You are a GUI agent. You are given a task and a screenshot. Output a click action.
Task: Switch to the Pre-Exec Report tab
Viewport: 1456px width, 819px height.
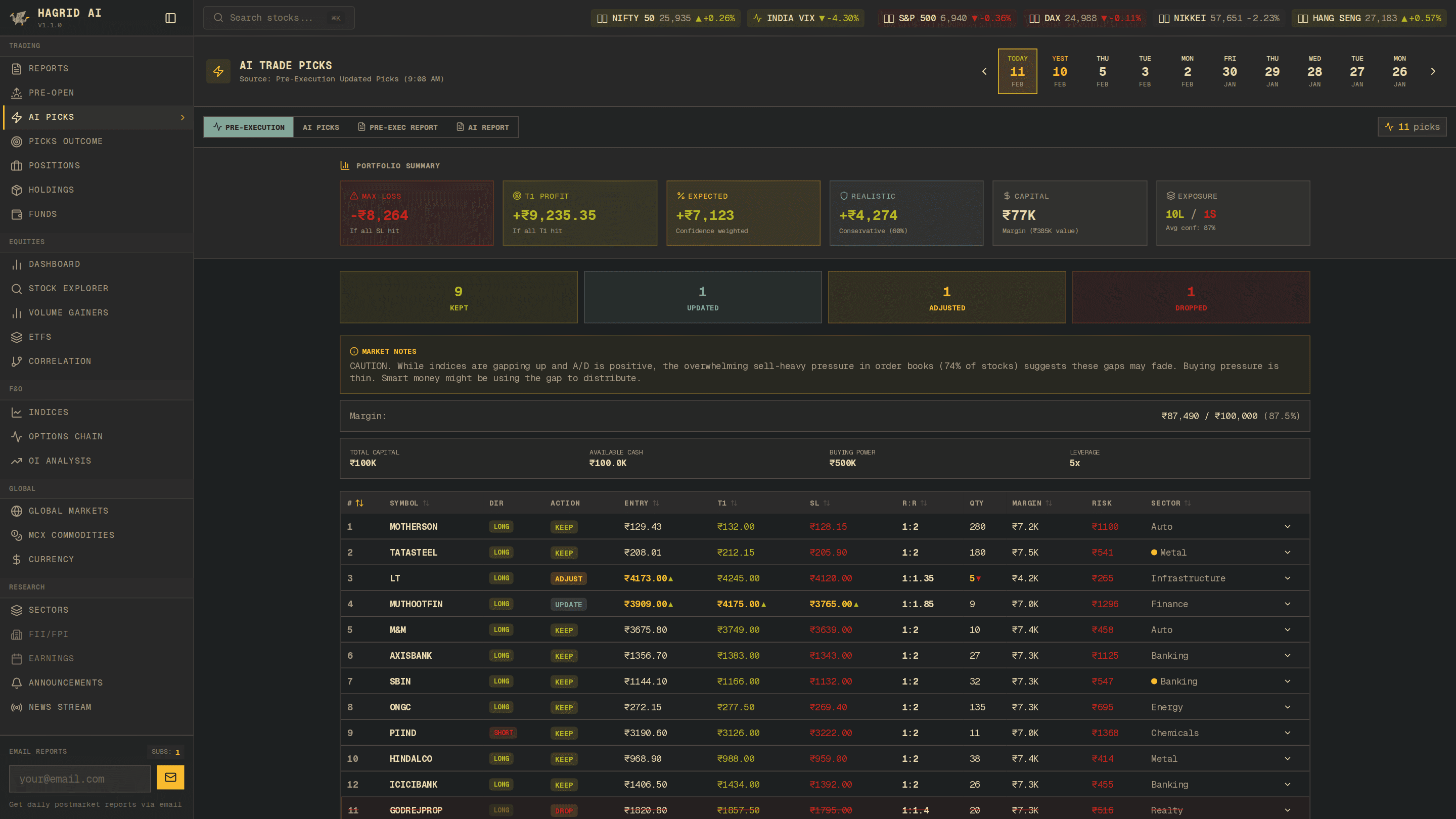click(398, 127)
